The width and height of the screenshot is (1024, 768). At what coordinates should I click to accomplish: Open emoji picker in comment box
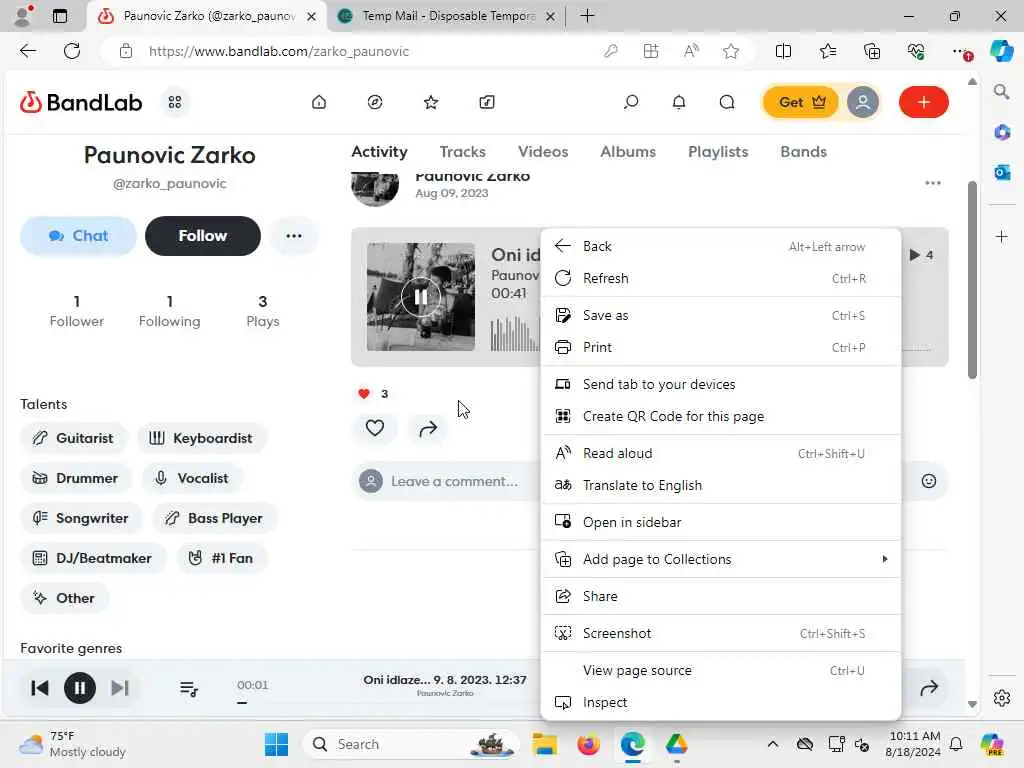(929, 481)
